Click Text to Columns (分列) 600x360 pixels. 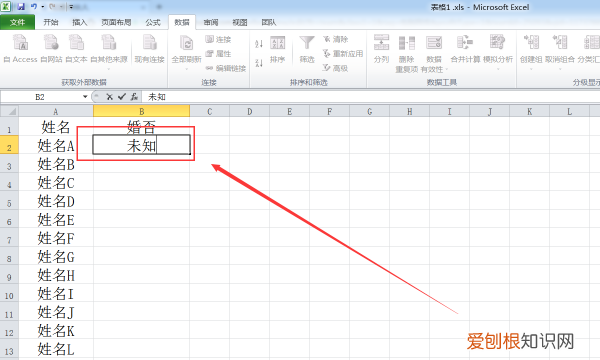pos(382,49)
